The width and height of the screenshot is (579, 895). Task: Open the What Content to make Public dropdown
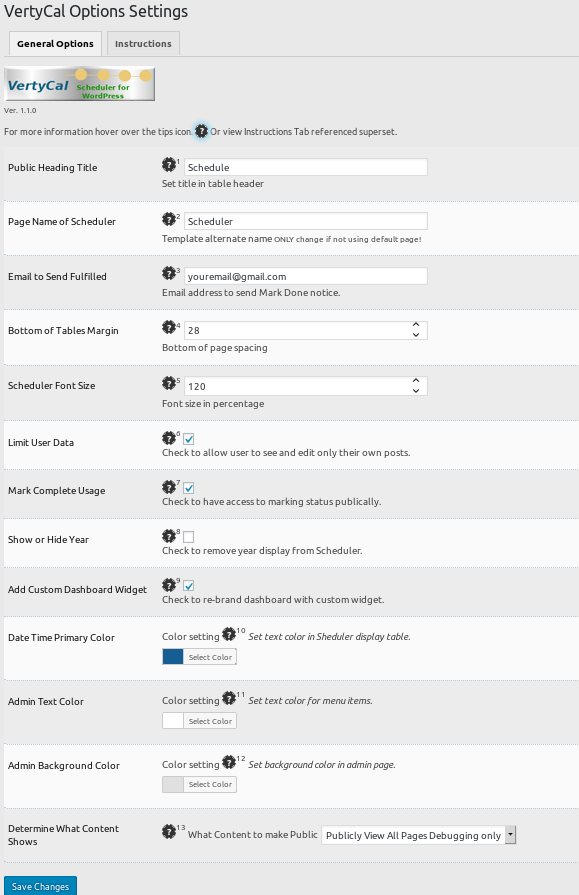(x=419, y=835)
